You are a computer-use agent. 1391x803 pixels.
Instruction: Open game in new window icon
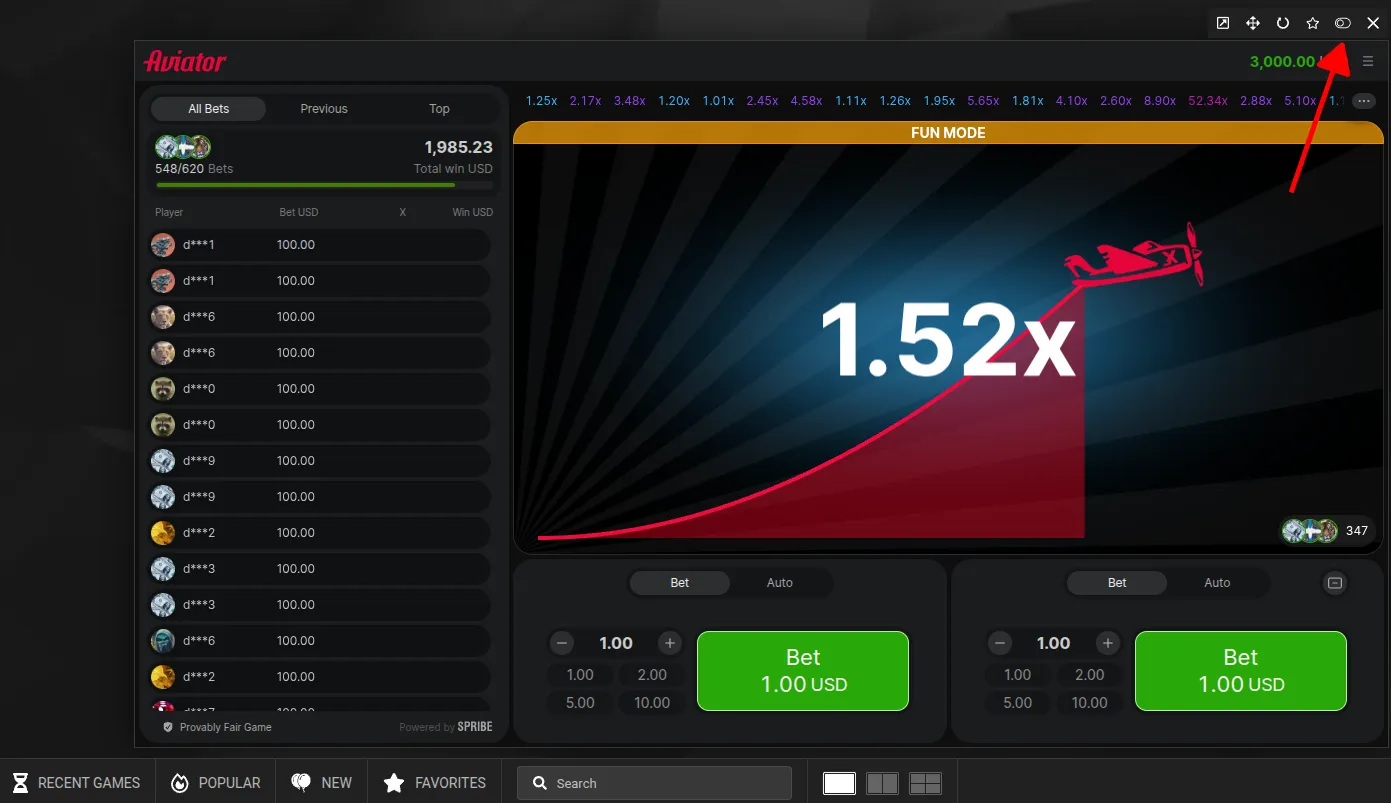point(1222,23)
